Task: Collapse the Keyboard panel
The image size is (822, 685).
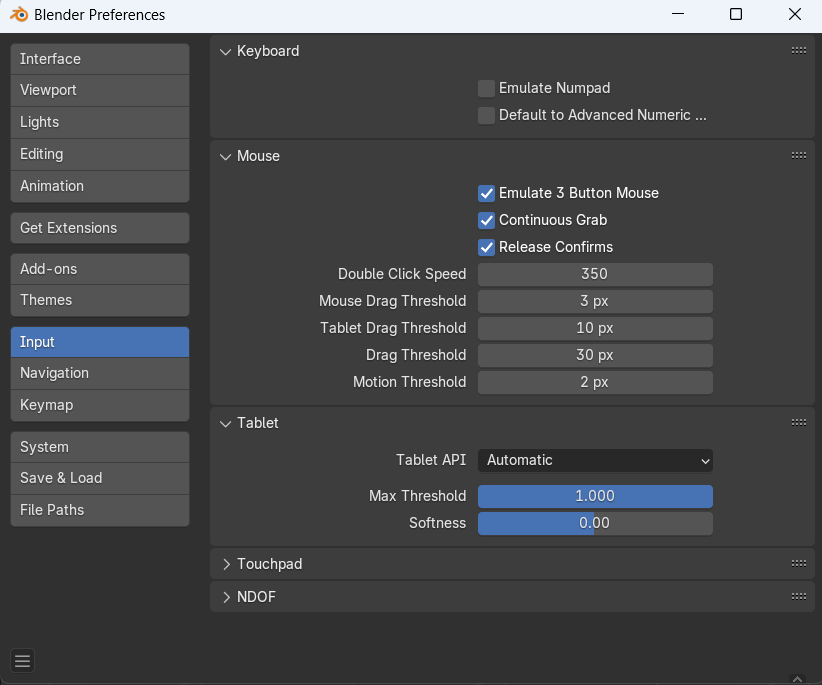Action: point(225,51)
